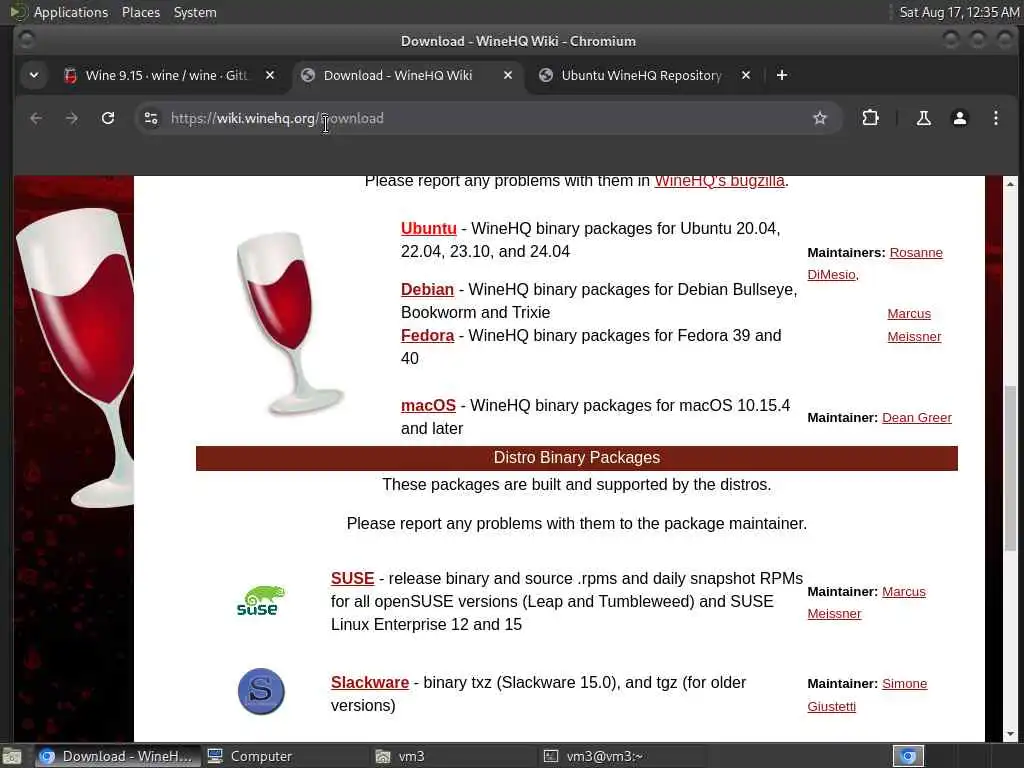Viewport: 1024px width, 768px height.
Task: Close the Ubuntu WineHQ Repository tab
Action: click(x=746, y=75)
